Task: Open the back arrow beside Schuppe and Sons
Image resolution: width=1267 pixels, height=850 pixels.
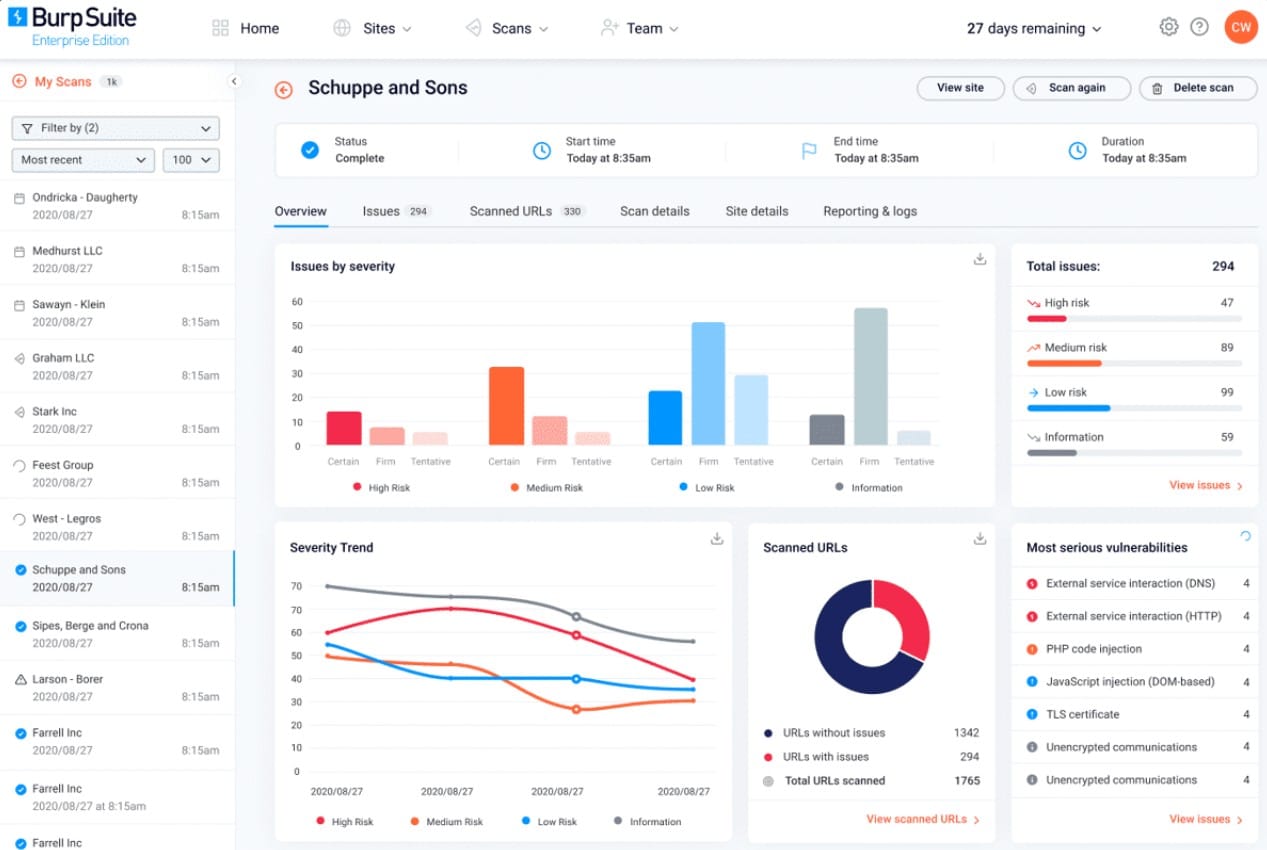Action: click(283, 89)
